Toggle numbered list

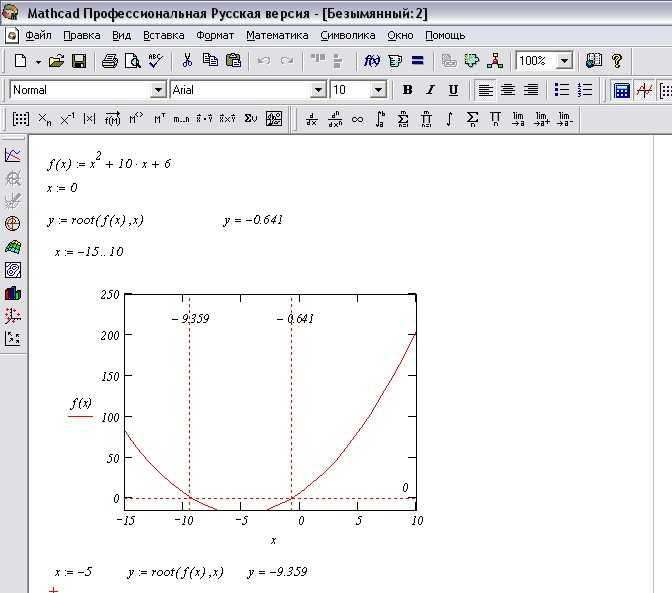[x=585, y=90]
